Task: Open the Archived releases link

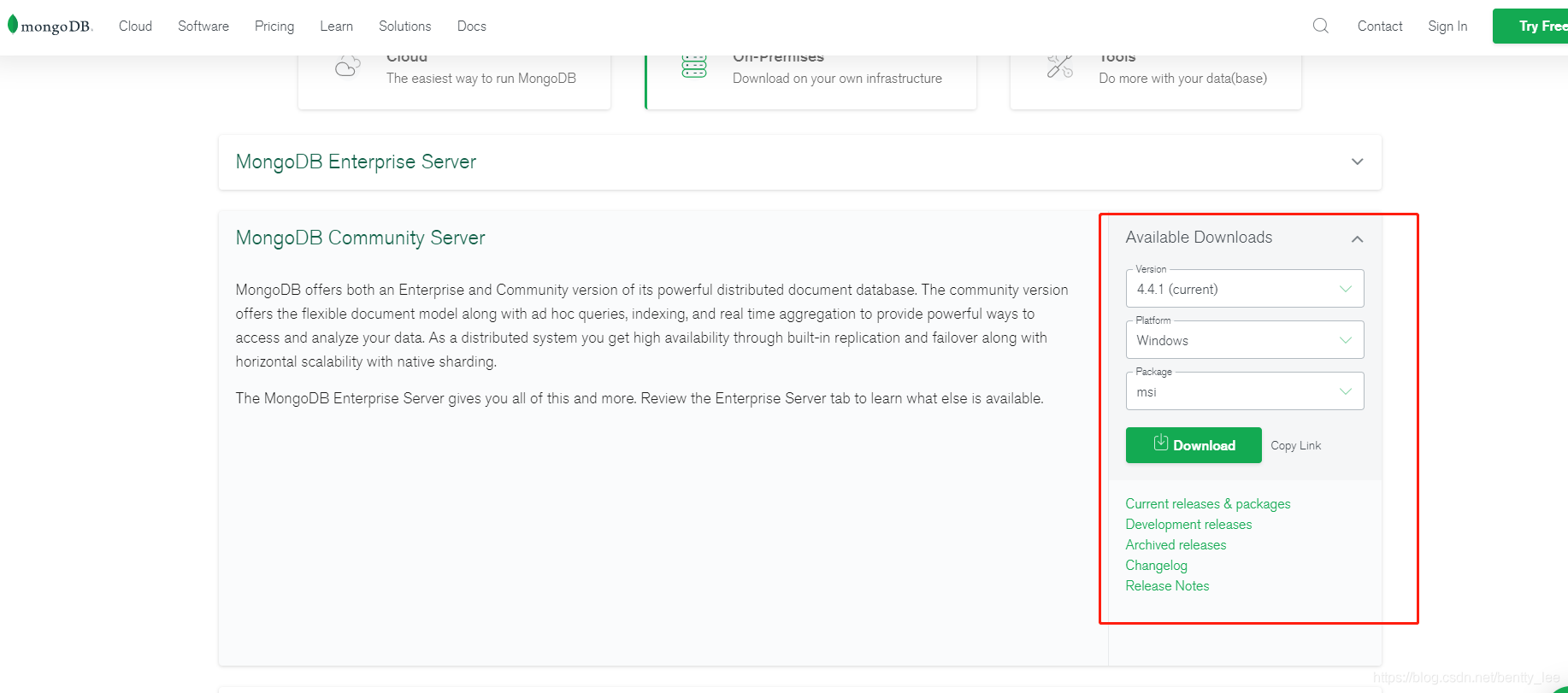Action: (x=1176, y=545)
